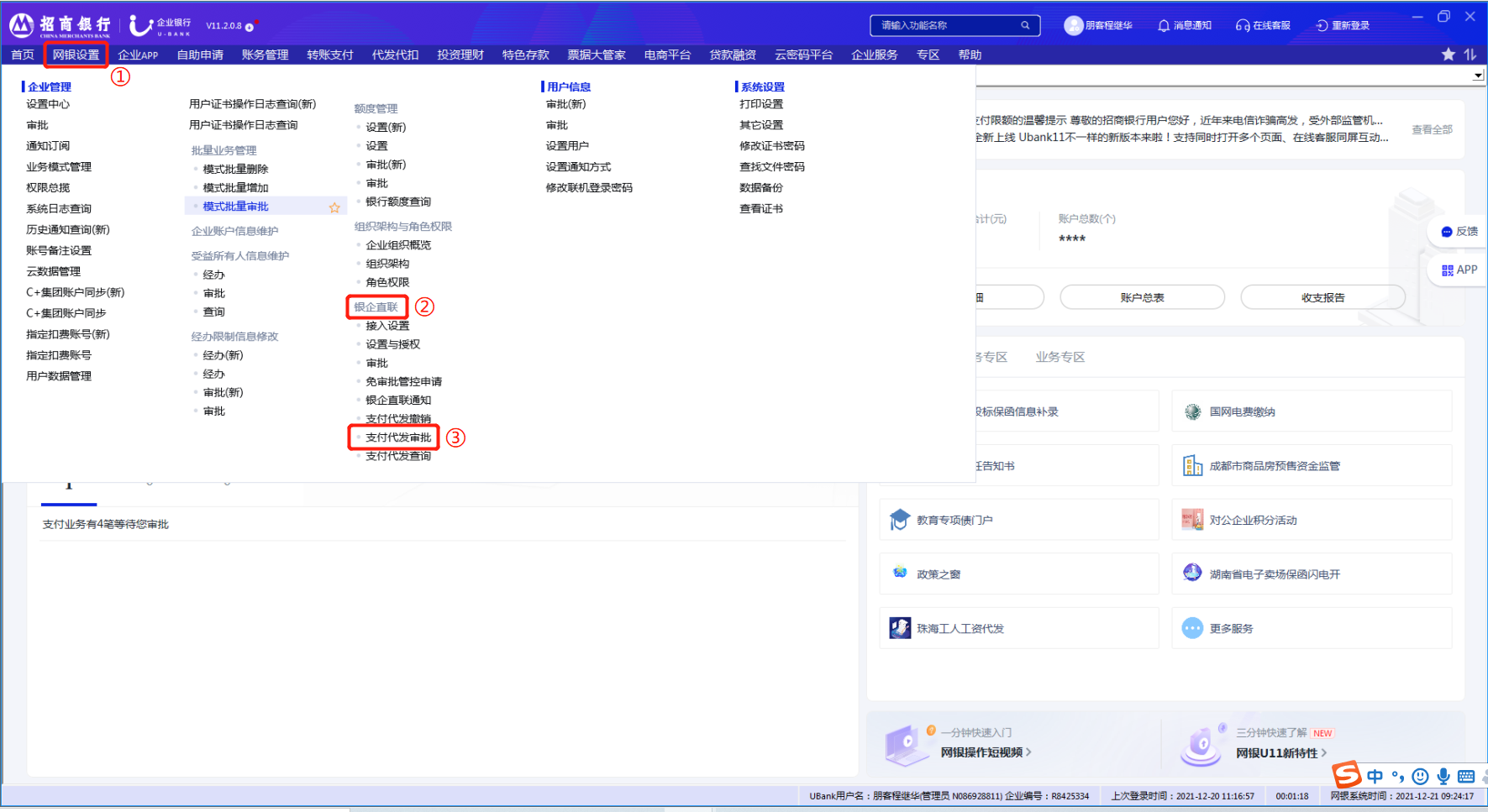Click the 查看全部 link

(x=1432, y=129)
